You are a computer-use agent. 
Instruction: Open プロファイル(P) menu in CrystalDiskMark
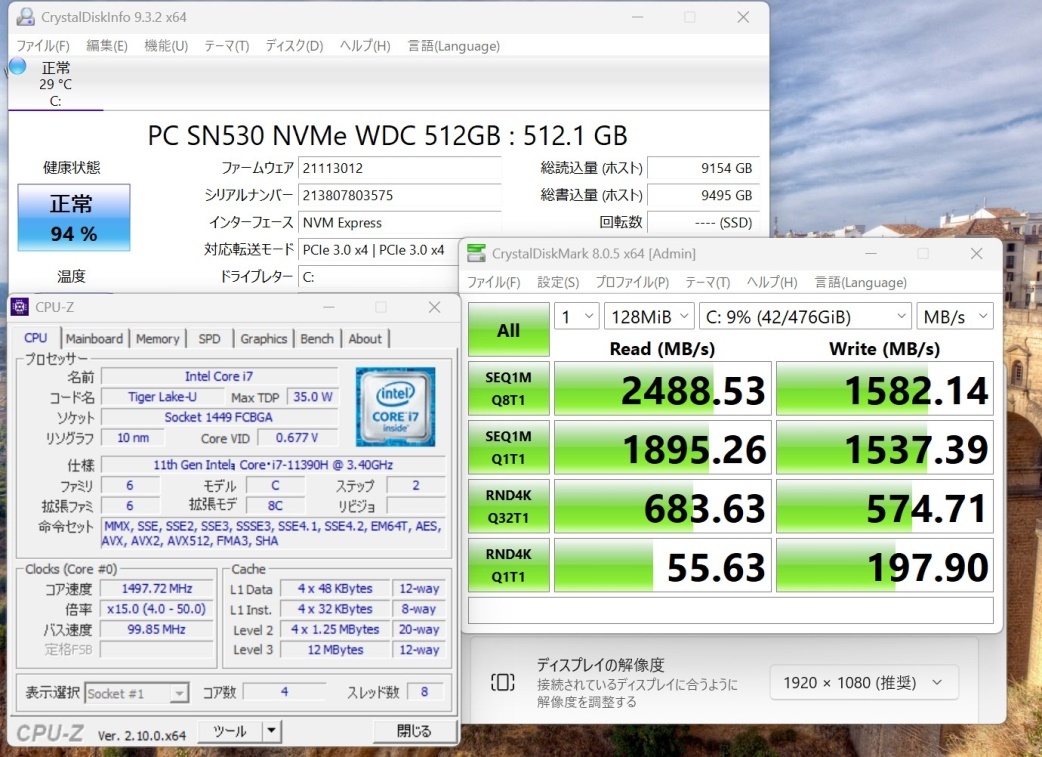click(x=632, y=282)
